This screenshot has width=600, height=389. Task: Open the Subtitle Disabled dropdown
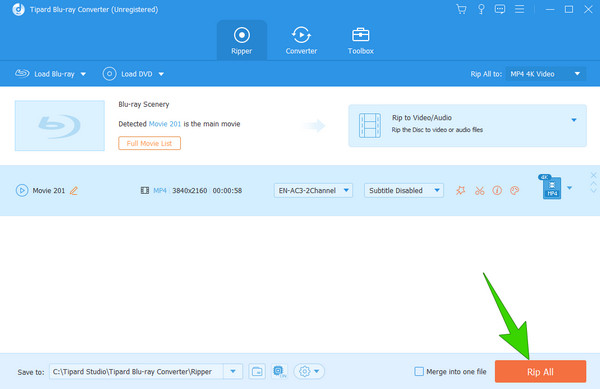click(404, 190)
